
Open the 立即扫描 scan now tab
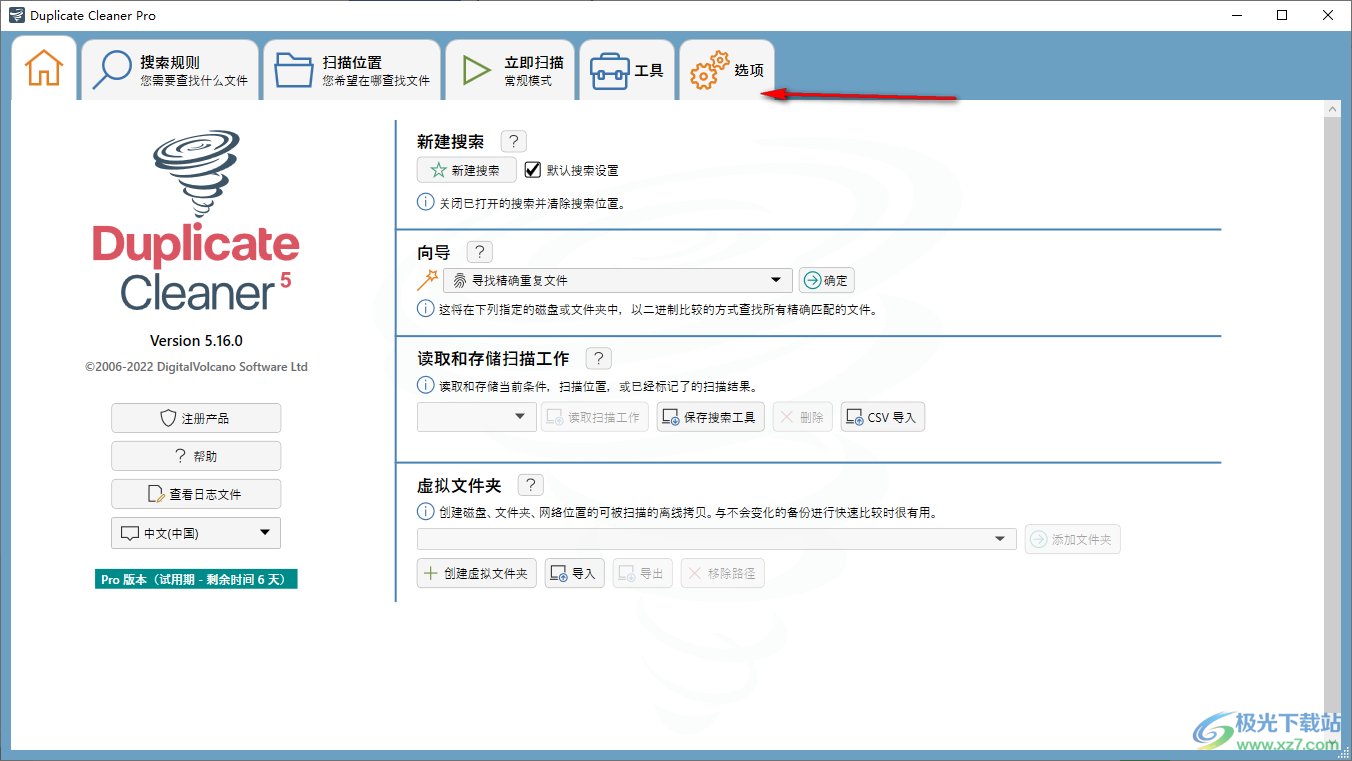tap(510, 70)
